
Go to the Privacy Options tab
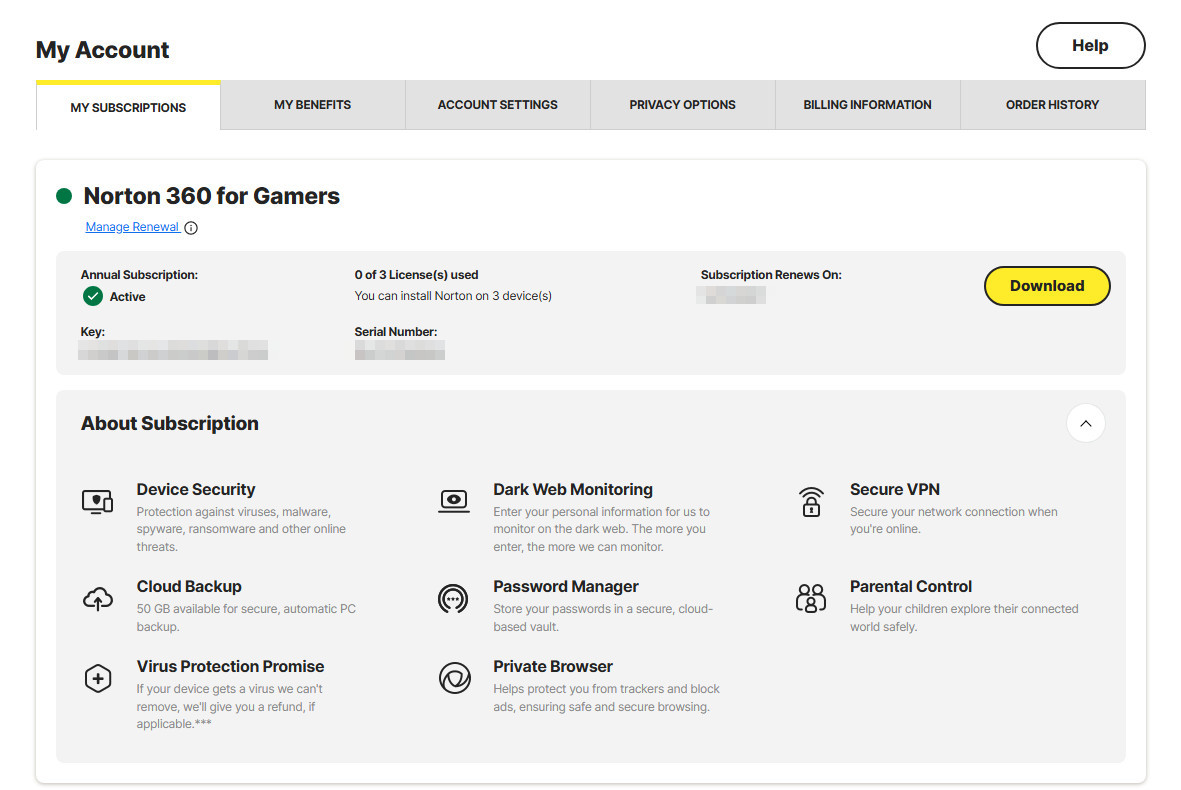tap(682, 105)
